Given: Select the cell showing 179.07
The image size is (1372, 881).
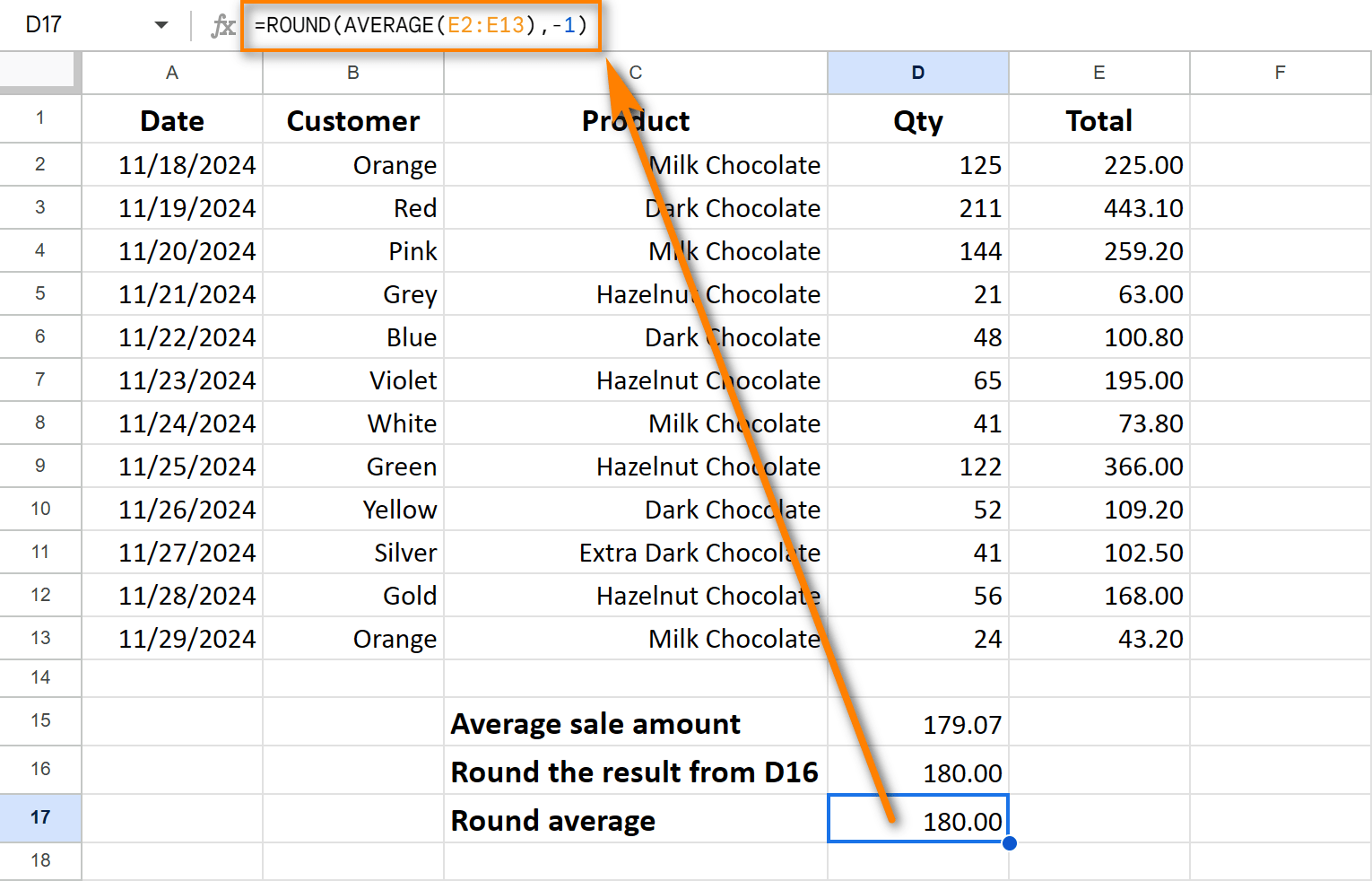Looking at the screenshot, I should coord(918,723).
